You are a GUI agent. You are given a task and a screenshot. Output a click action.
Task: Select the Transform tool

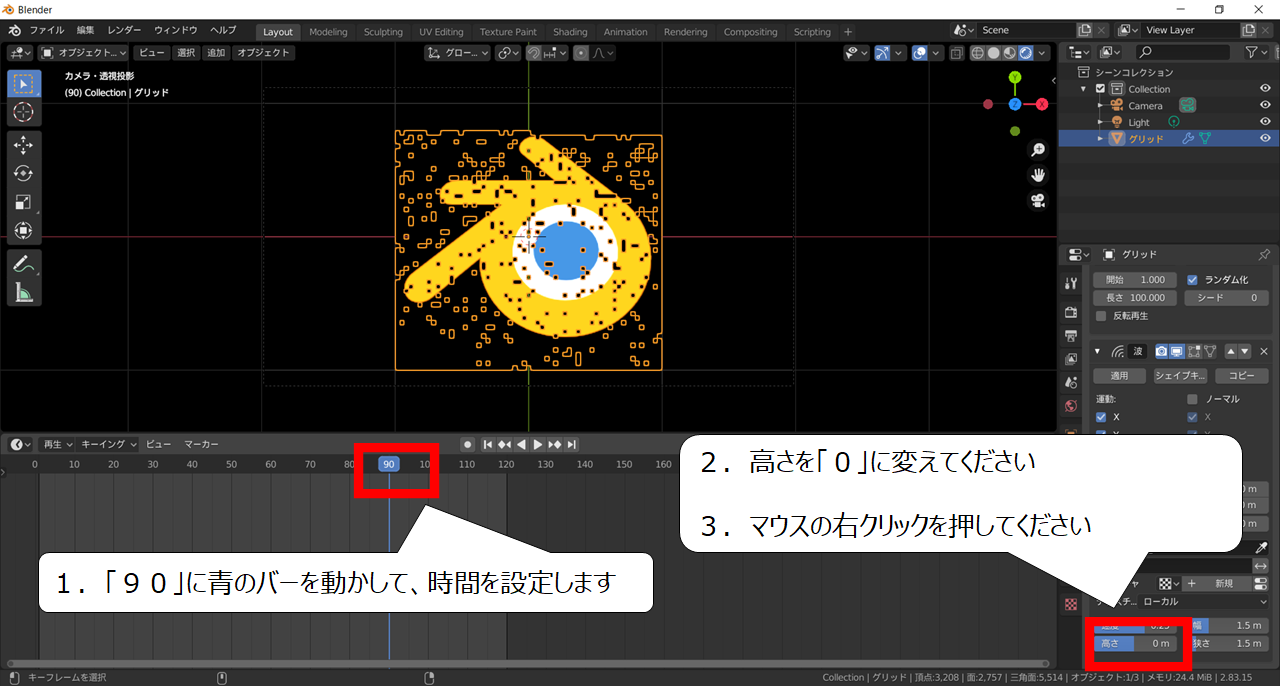(24, 230)
